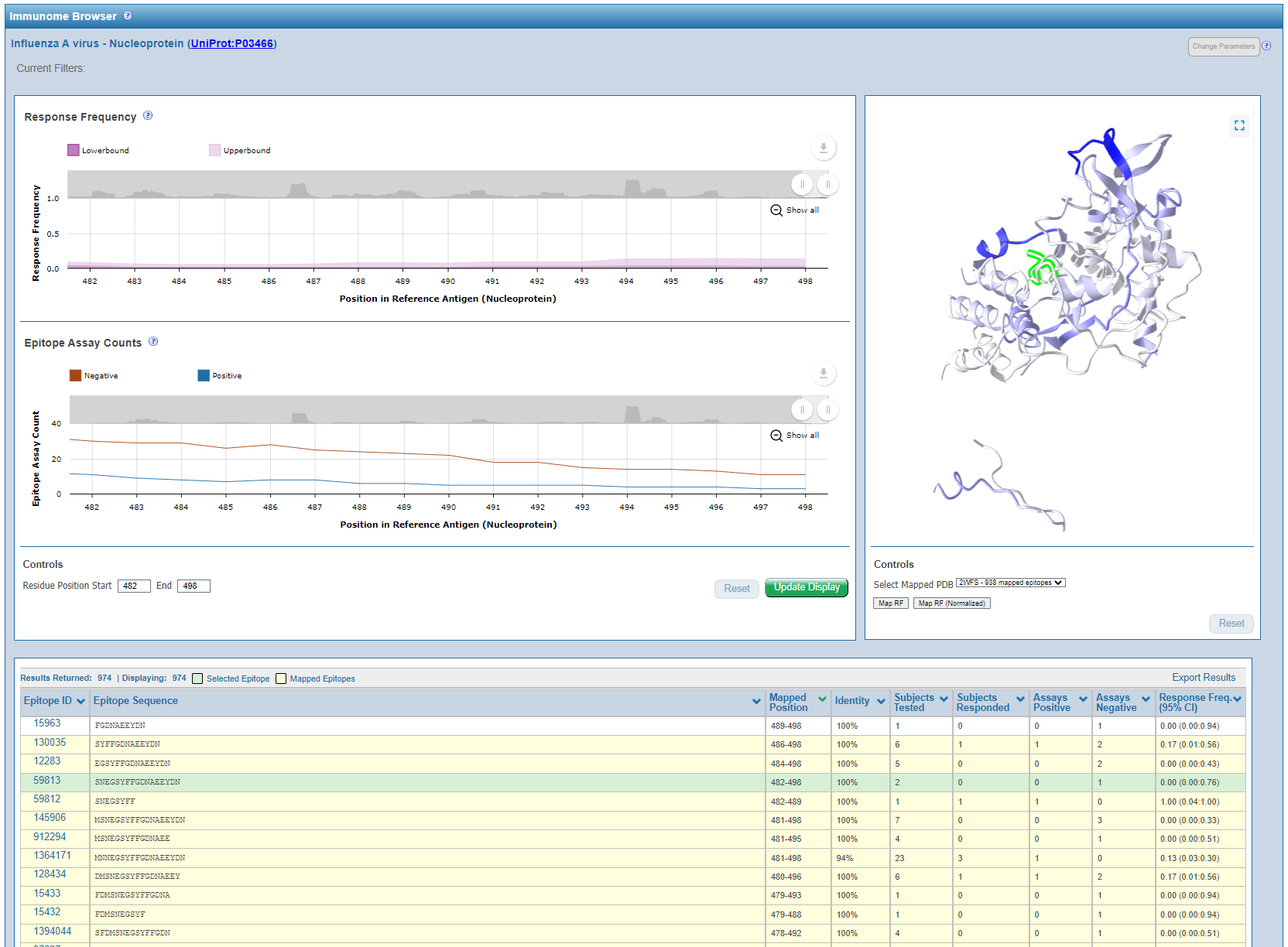The image size is (1288, 947).
Task: Open the Epitope Sequence column sort menu
Action: (756, 702)
